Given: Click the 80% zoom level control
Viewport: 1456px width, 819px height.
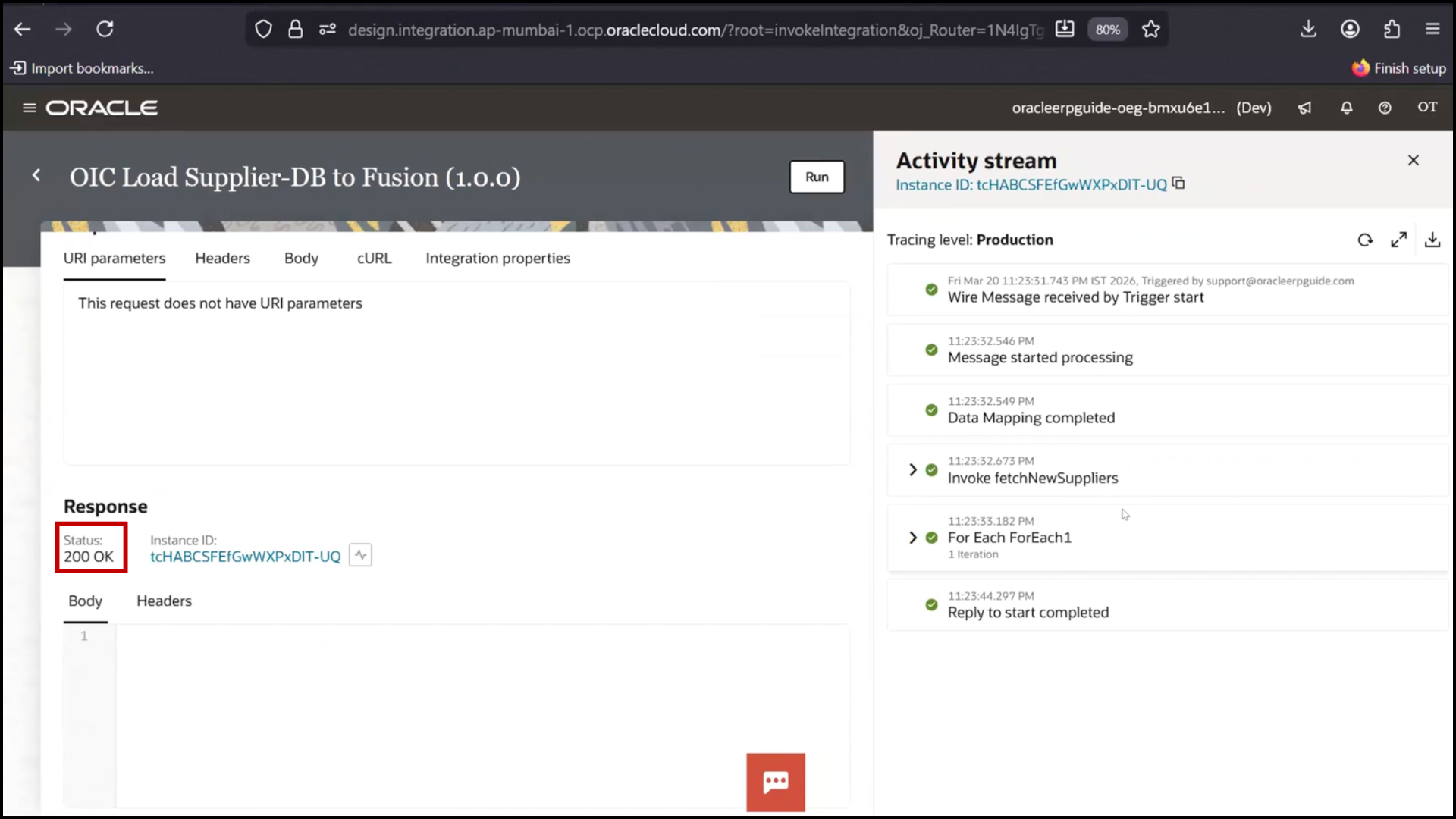Looking at the screenshot, I should click(x=1107, y=29).
